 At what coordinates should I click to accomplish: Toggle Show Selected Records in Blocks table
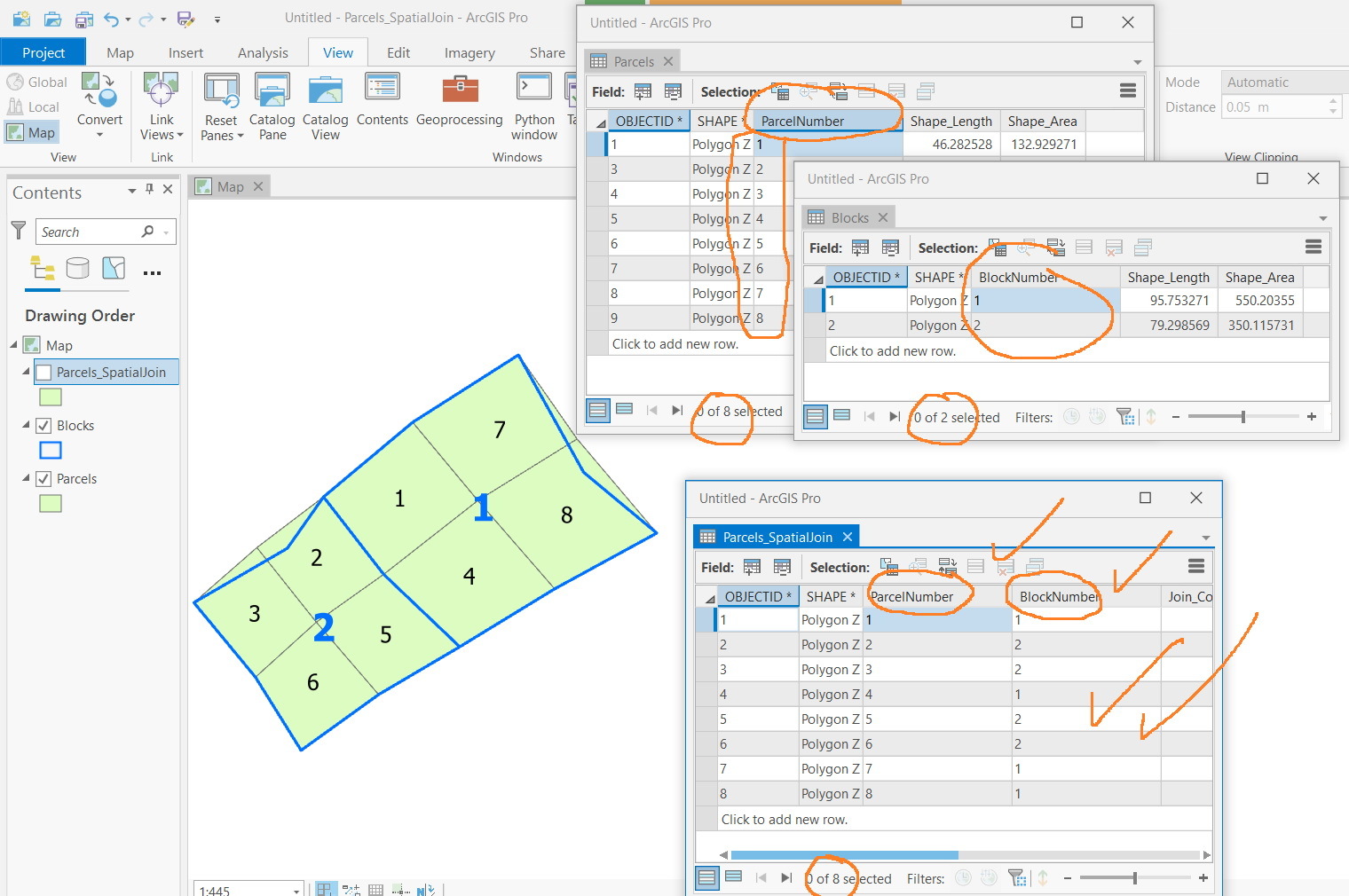tap(841, 416)
